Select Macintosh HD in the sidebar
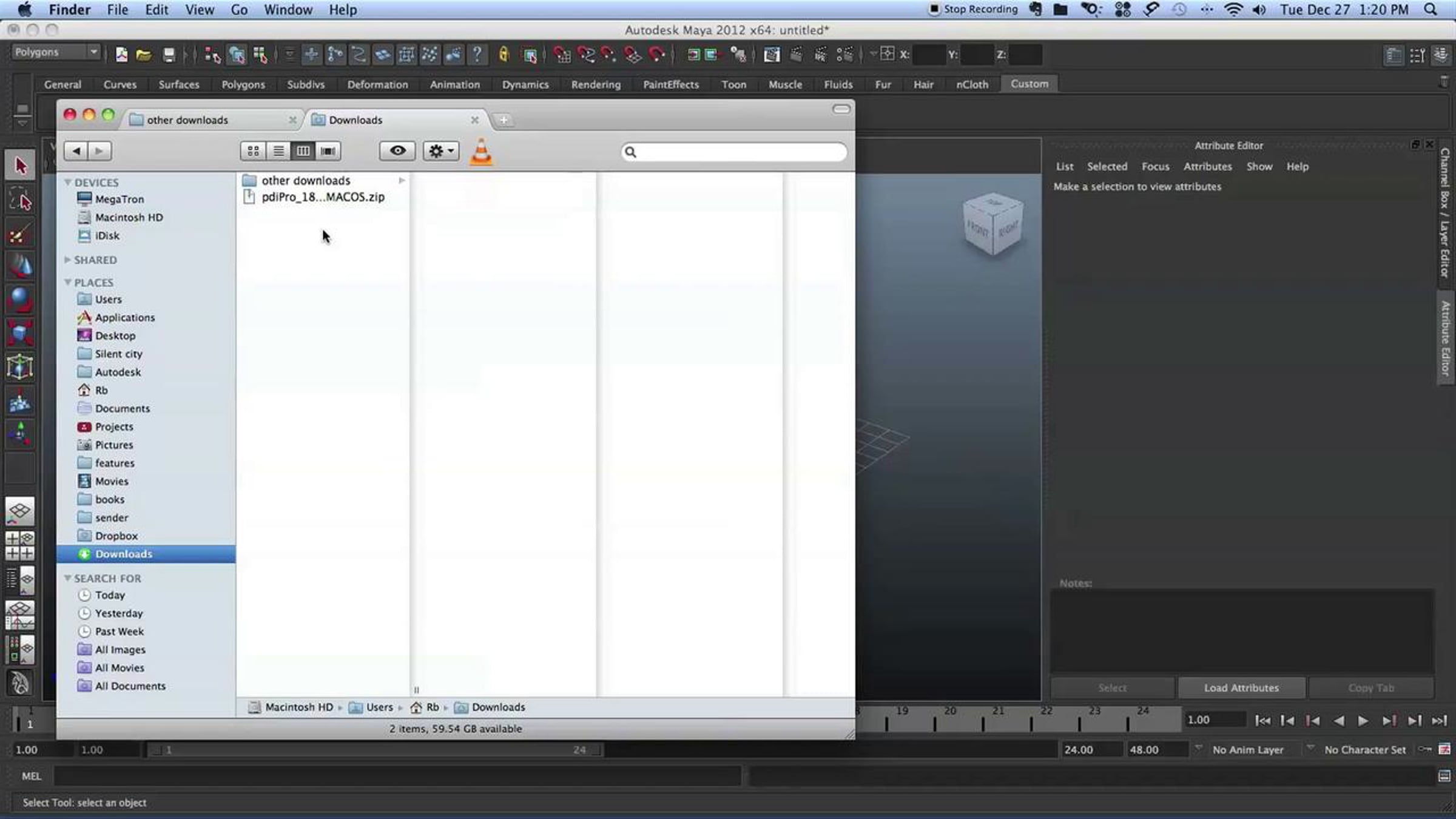 129,217
